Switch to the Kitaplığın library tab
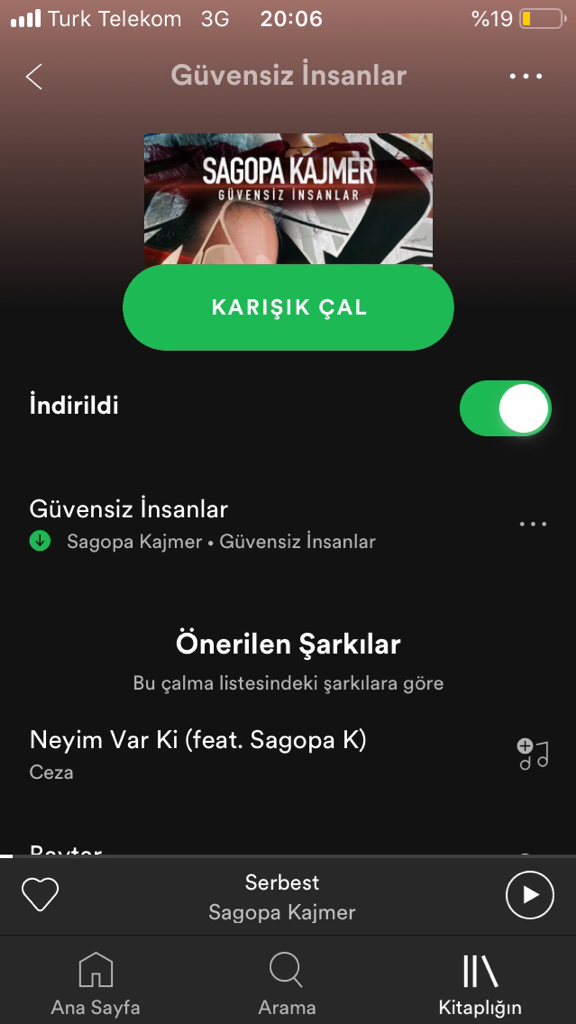Viewport: 576px width, 1024px height. point(480,983)
